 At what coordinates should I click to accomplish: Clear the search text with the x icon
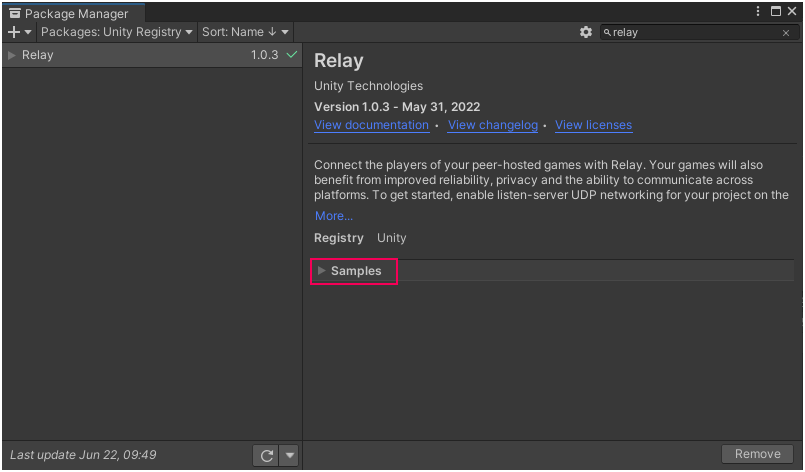click(786, 33)
